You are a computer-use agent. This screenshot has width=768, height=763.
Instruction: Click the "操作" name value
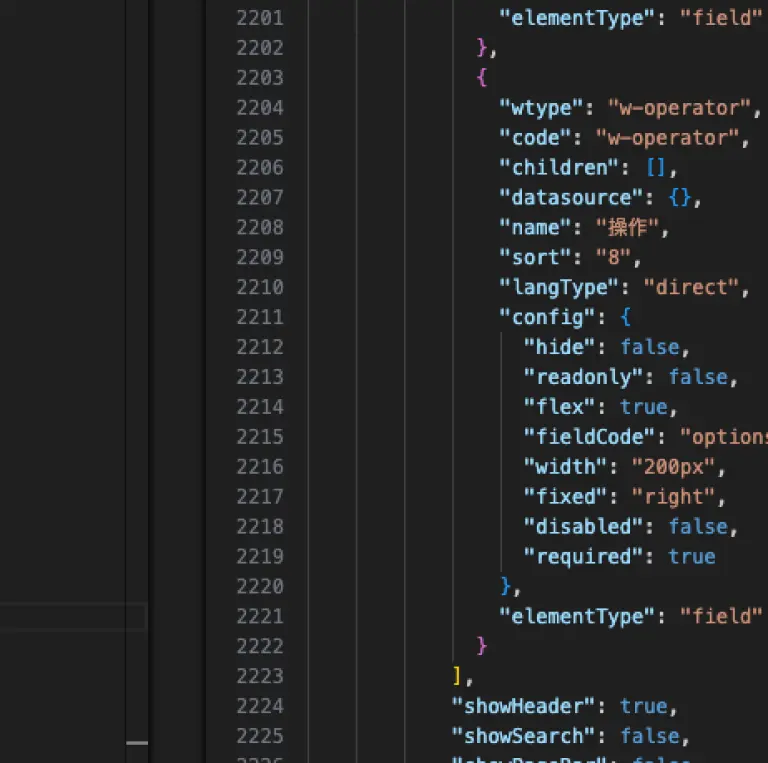(x=627, y=228)
